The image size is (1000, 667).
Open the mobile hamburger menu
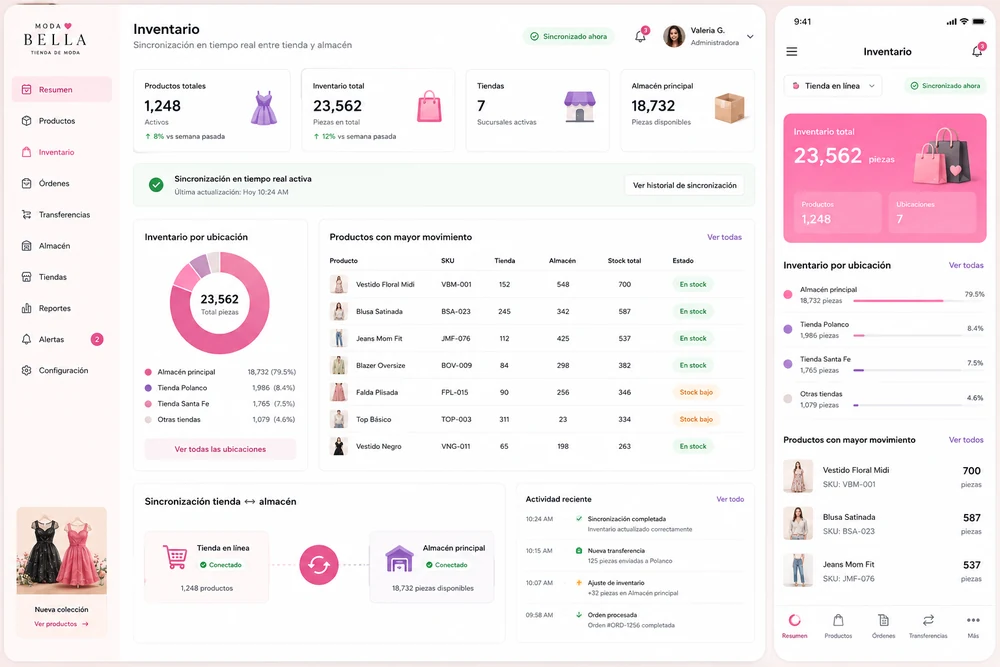791,52
